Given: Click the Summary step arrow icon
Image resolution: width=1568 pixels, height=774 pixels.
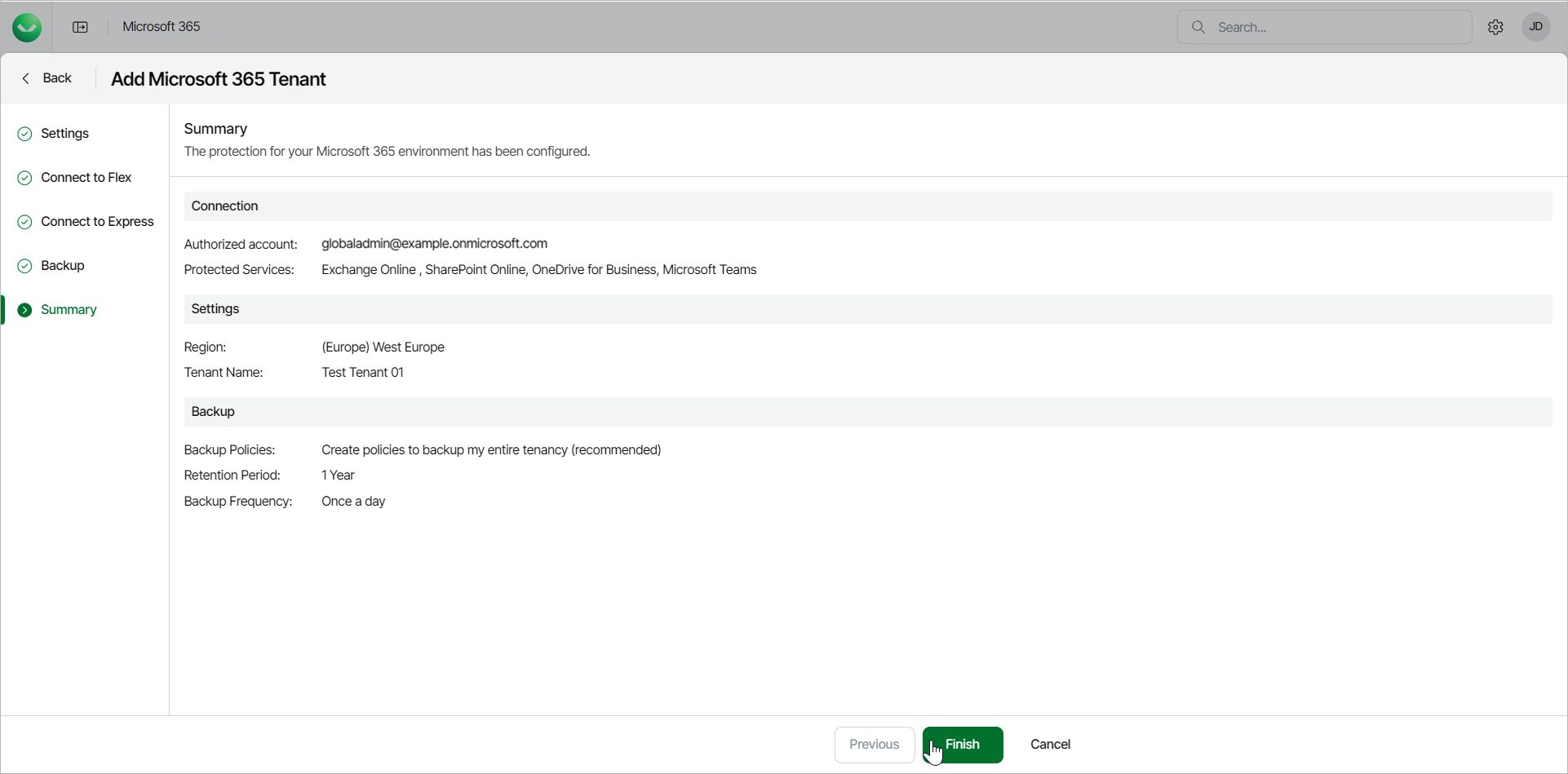Looking at the screenshot, I should click(25, 310).
